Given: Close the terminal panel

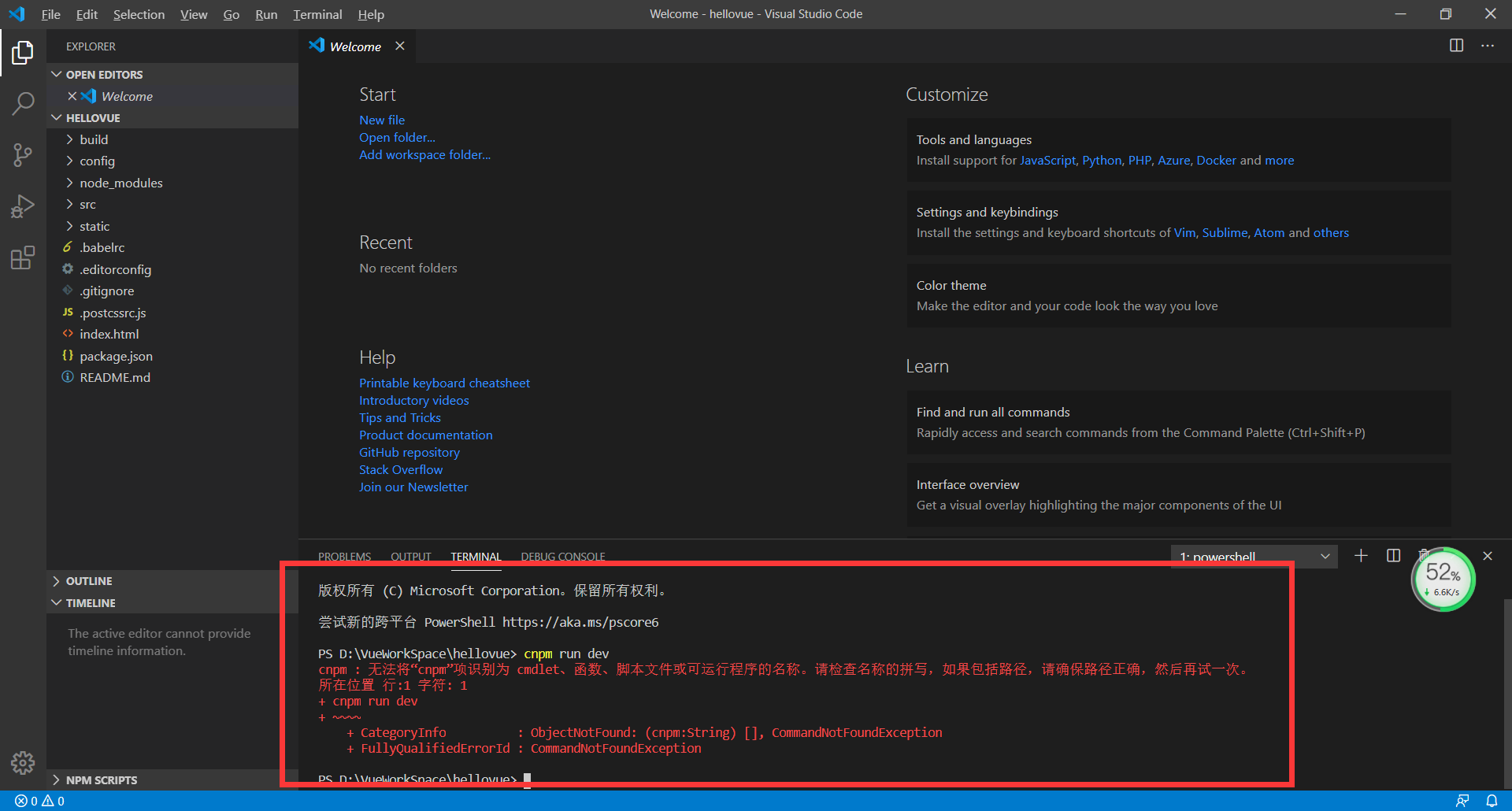Looking at the screenshot, I should pyautogui.click(x=1488, y=556).
